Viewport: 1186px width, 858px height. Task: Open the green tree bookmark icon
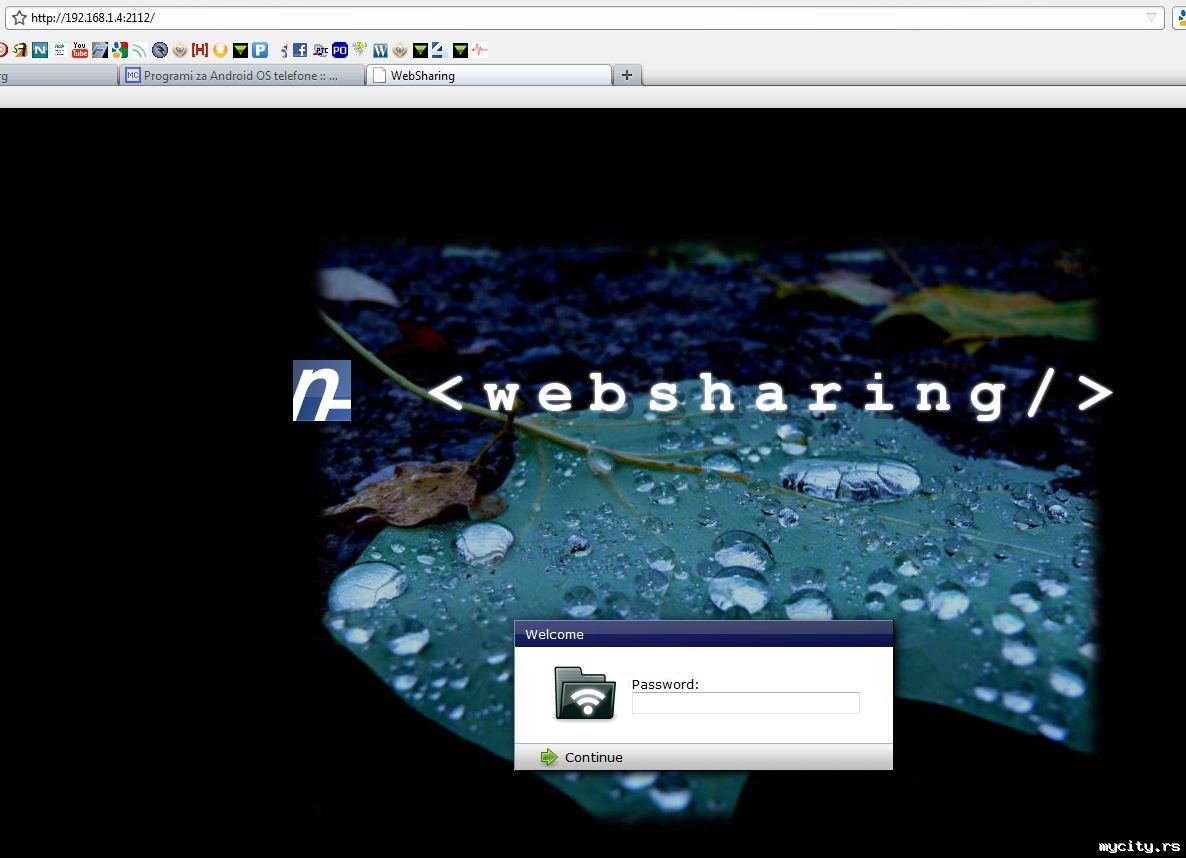[x=360, y=50]
